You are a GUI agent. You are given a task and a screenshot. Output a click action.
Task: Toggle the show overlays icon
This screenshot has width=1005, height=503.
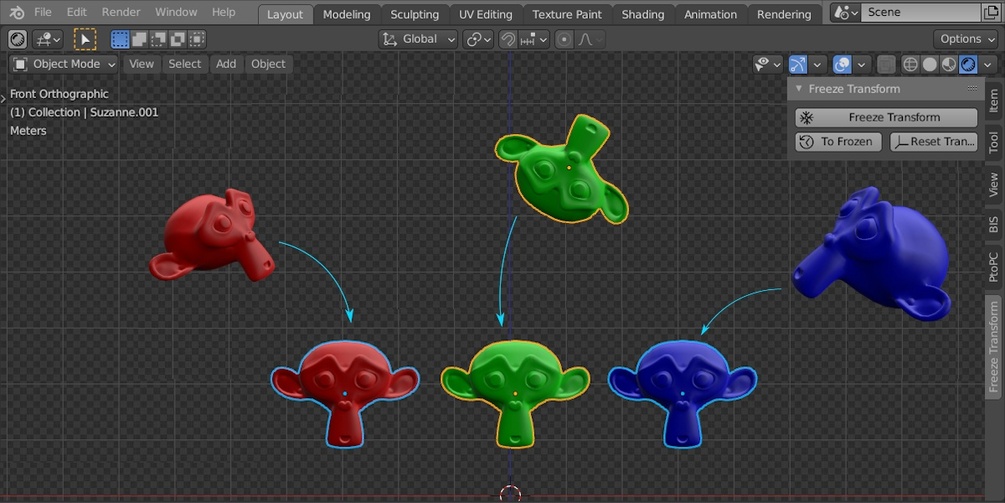[842, 64]
